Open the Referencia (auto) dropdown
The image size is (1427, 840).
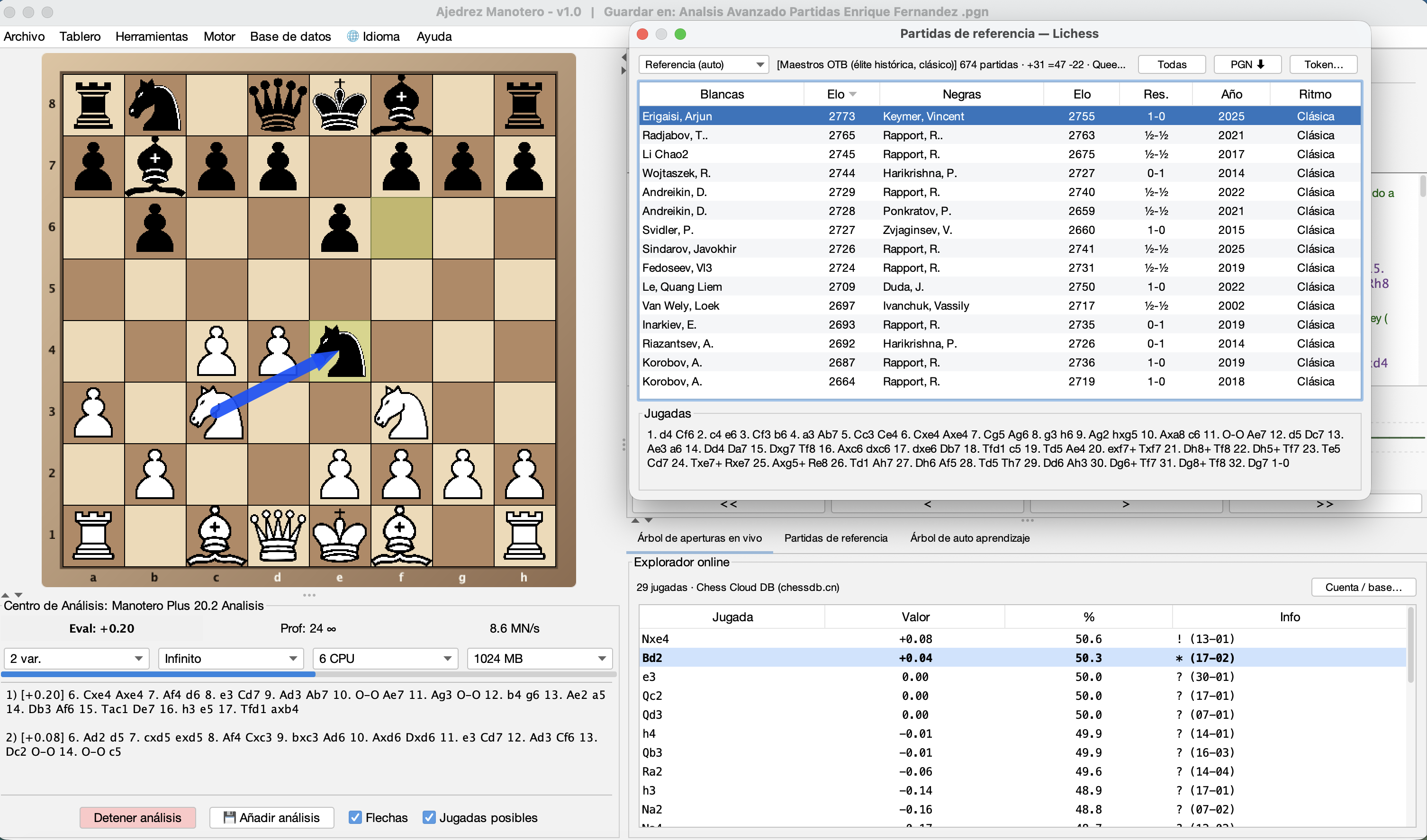703,64
